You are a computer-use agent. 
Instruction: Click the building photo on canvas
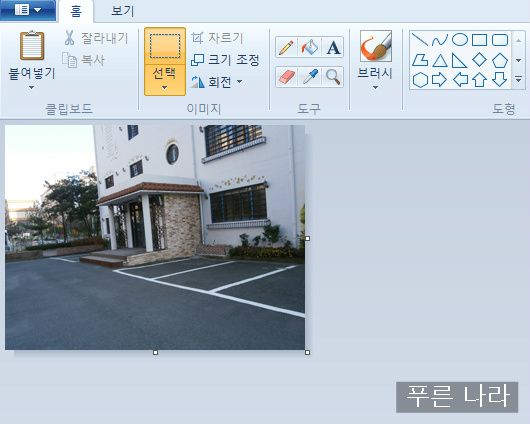point(155,237)
